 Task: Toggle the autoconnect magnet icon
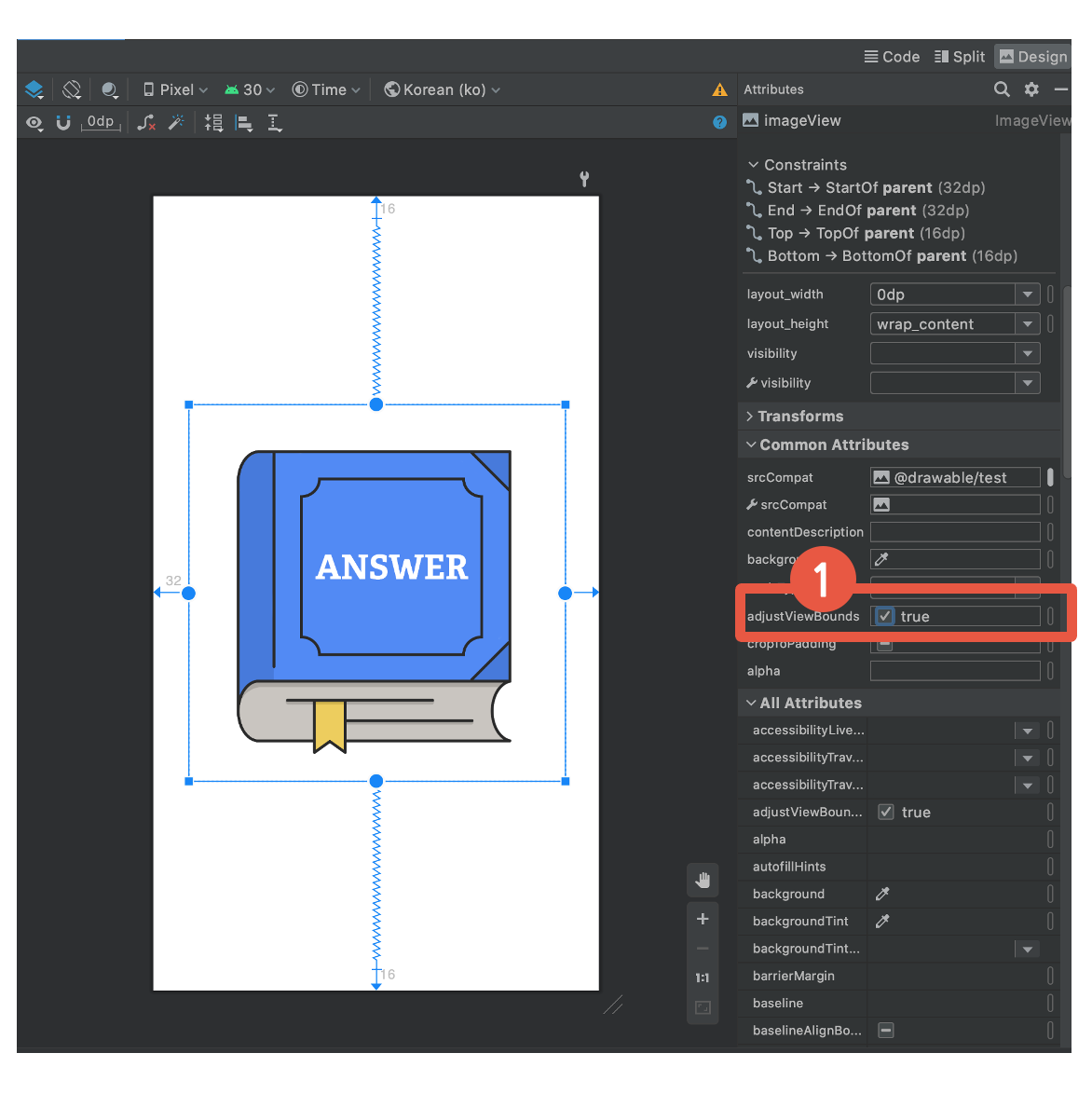pyautogui.click(x=63, y=123)
